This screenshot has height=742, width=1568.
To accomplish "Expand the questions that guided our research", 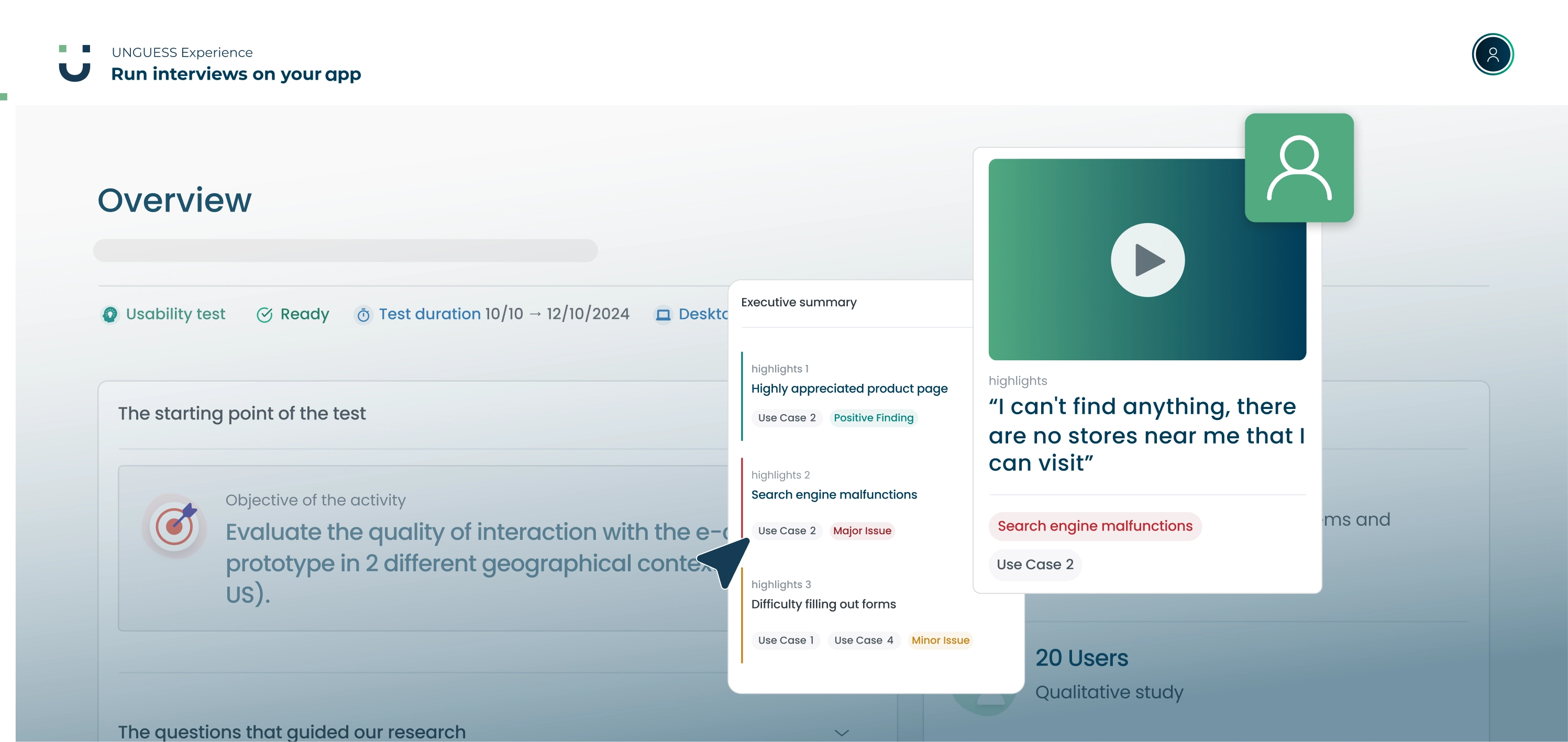I will point(842,732).
